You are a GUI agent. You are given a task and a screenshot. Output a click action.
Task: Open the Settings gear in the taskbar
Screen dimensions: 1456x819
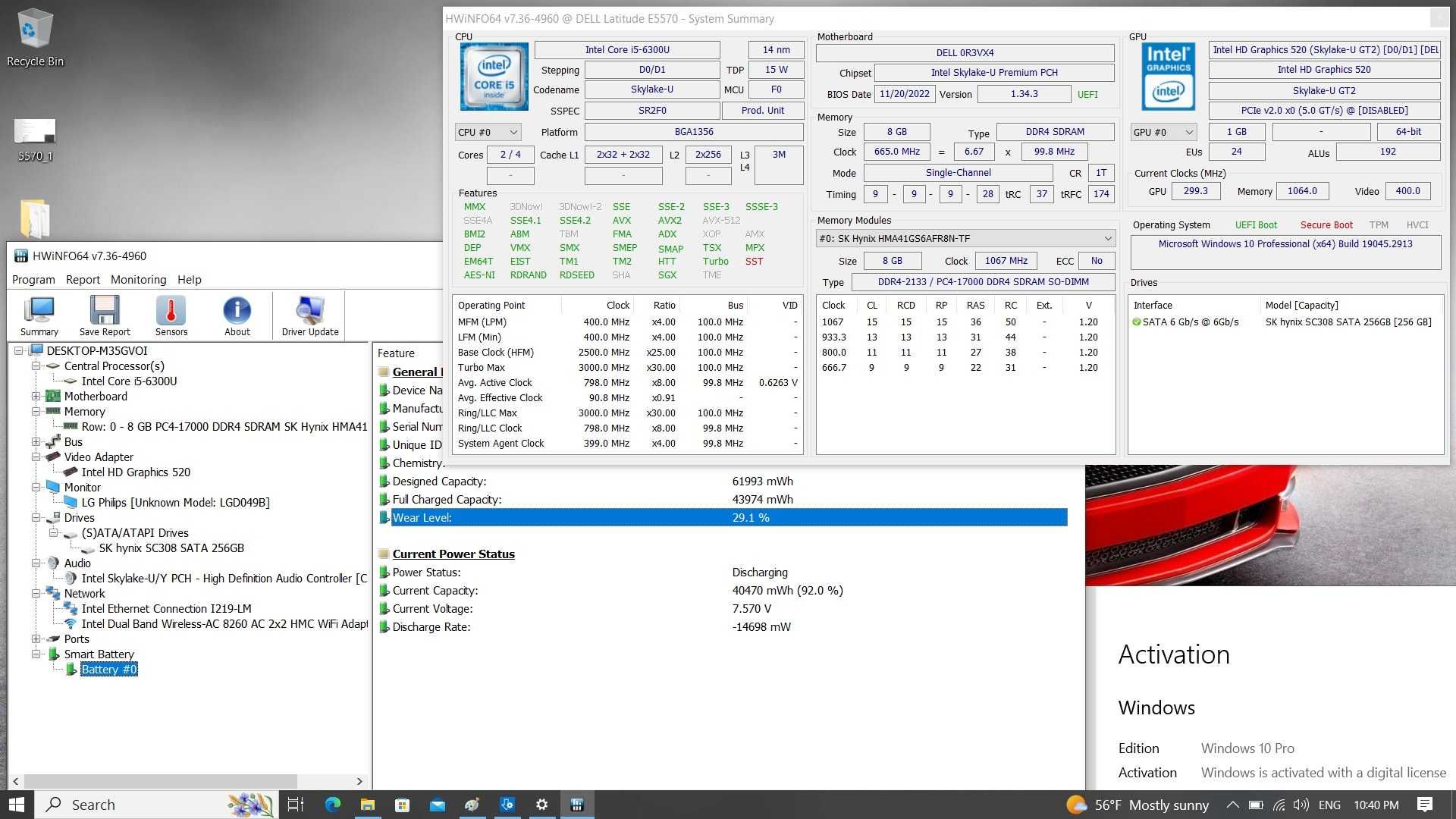(541, 805)
